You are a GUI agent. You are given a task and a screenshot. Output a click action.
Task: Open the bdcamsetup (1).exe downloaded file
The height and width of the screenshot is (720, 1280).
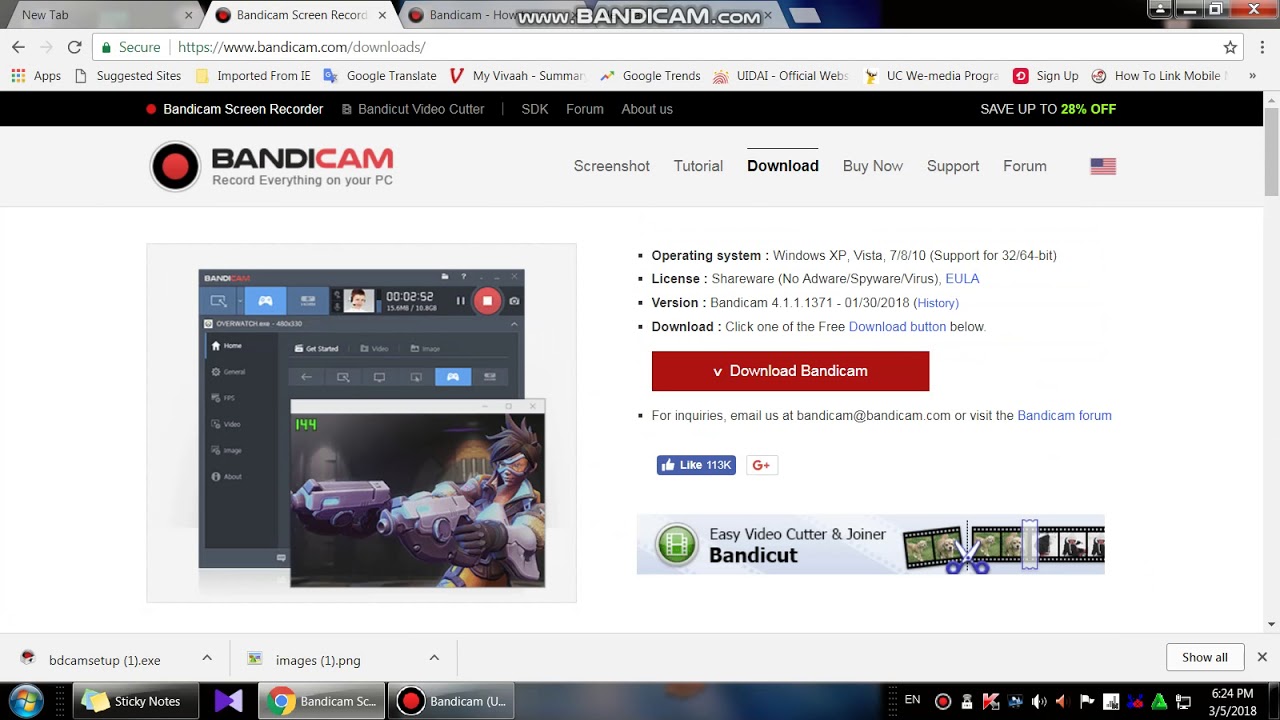point(104,660)
